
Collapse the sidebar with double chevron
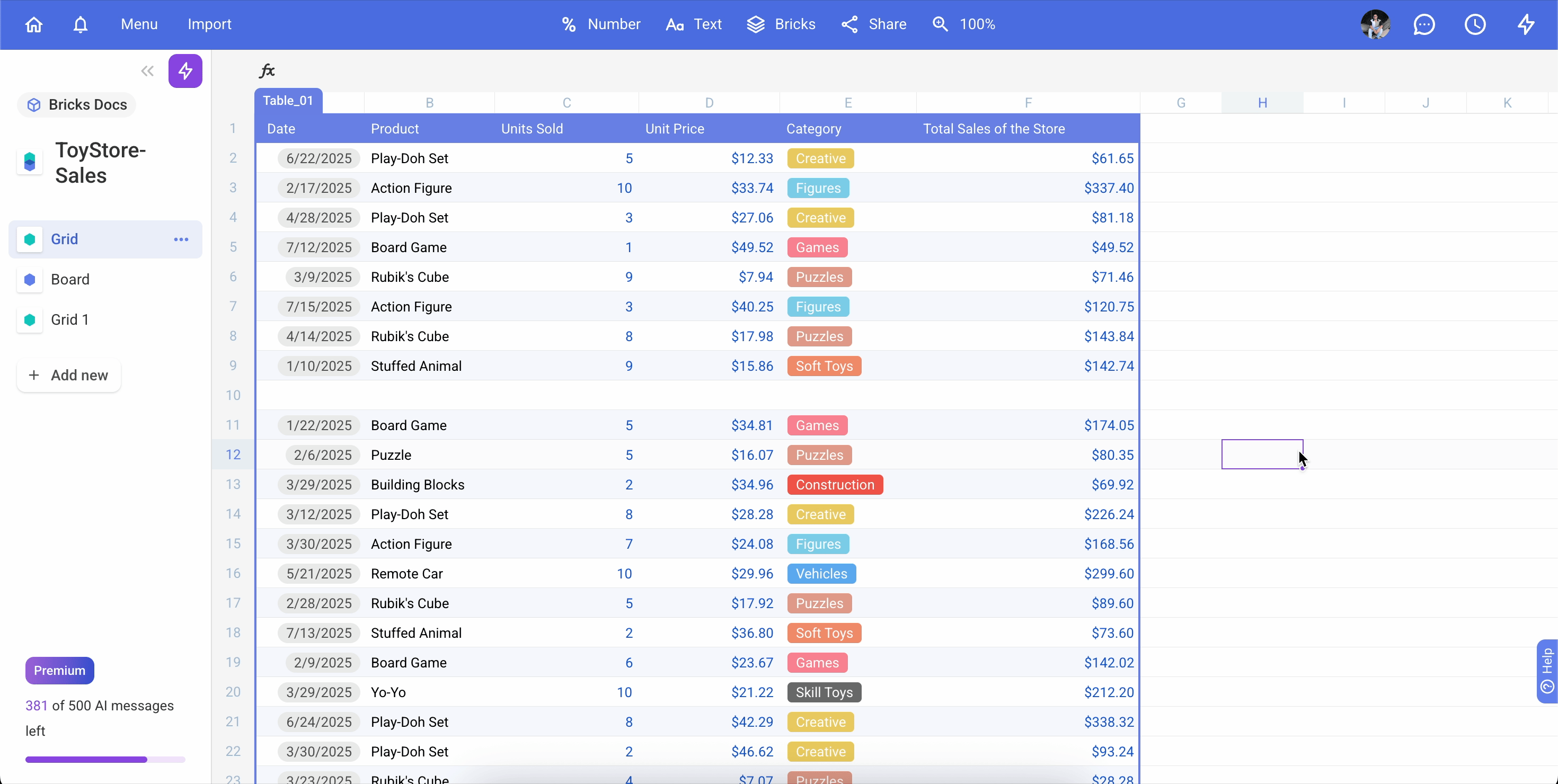[147, 72]
